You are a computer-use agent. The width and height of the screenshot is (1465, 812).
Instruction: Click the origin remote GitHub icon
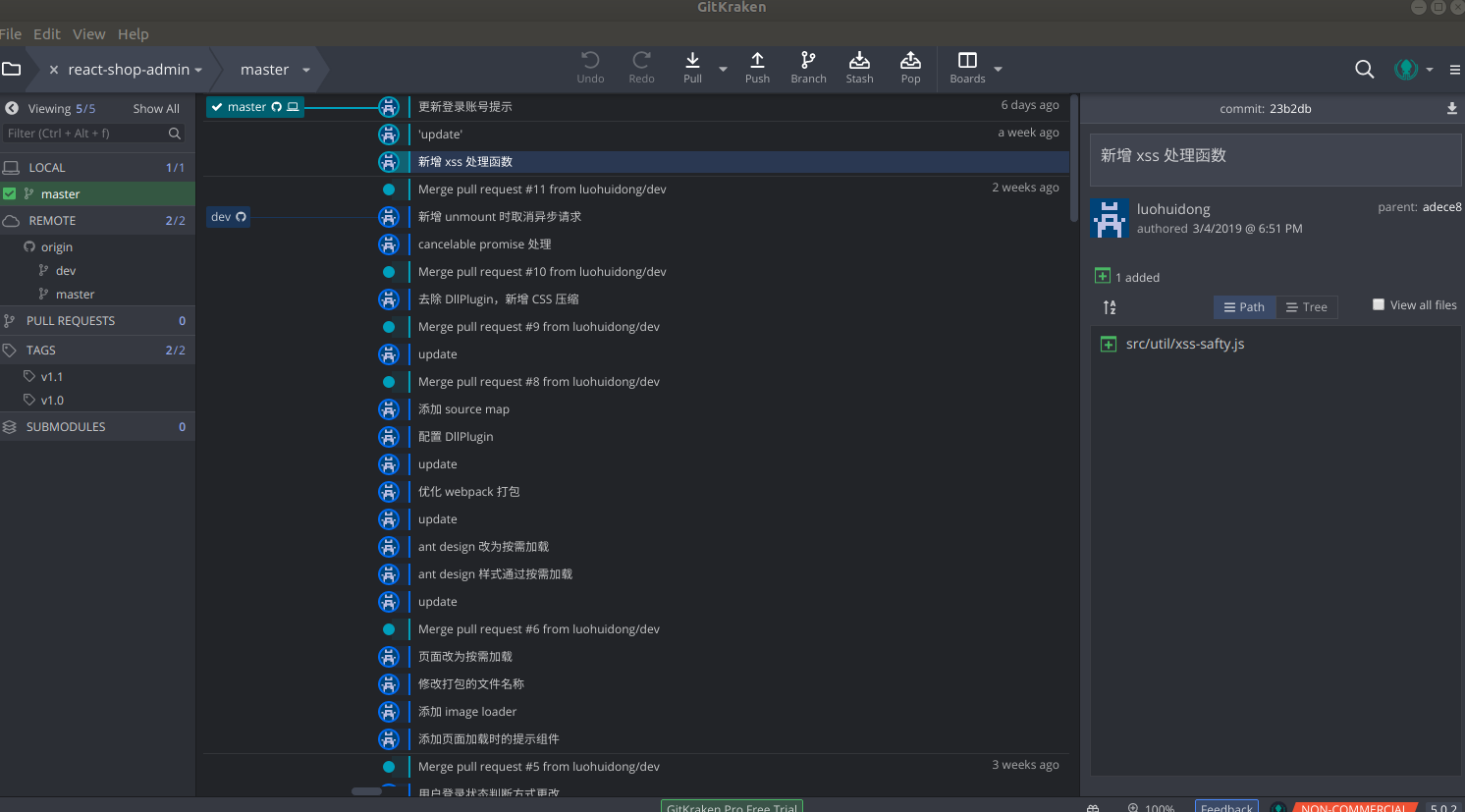(x=29, y=246)
